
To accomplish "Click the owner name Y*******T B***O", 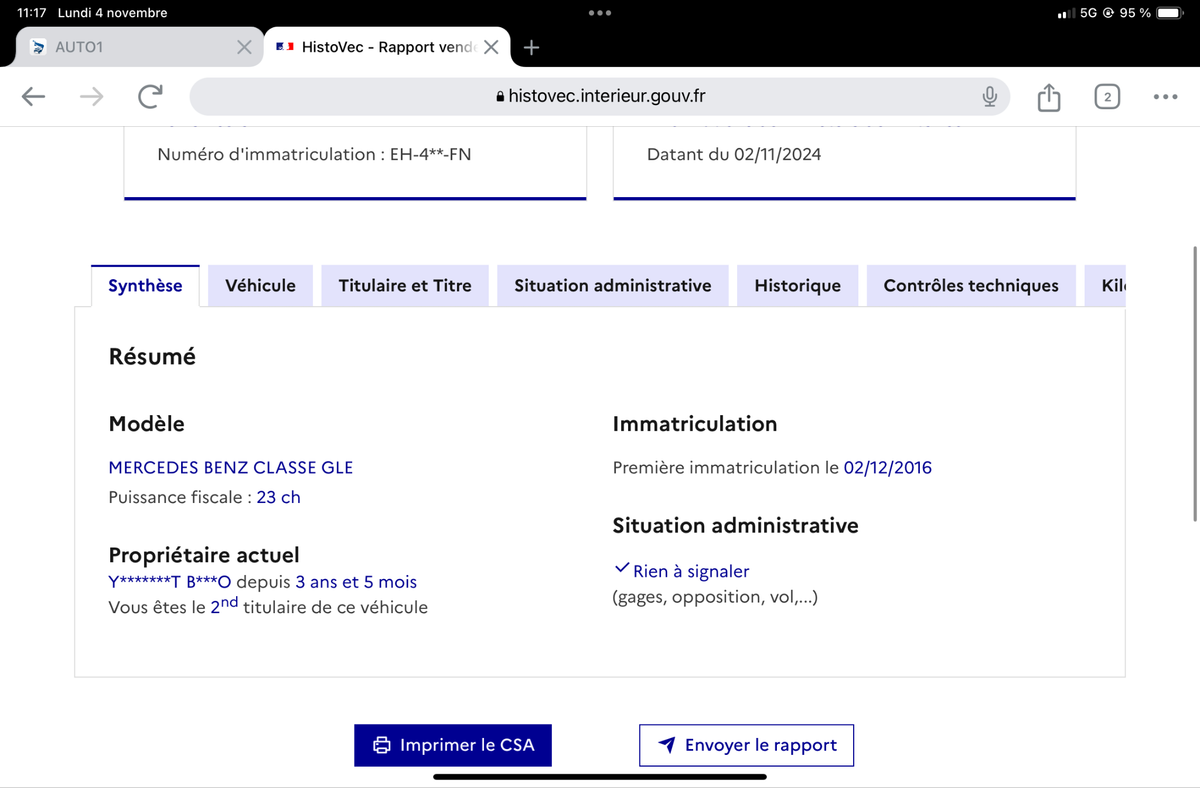I will coord(170,582).
